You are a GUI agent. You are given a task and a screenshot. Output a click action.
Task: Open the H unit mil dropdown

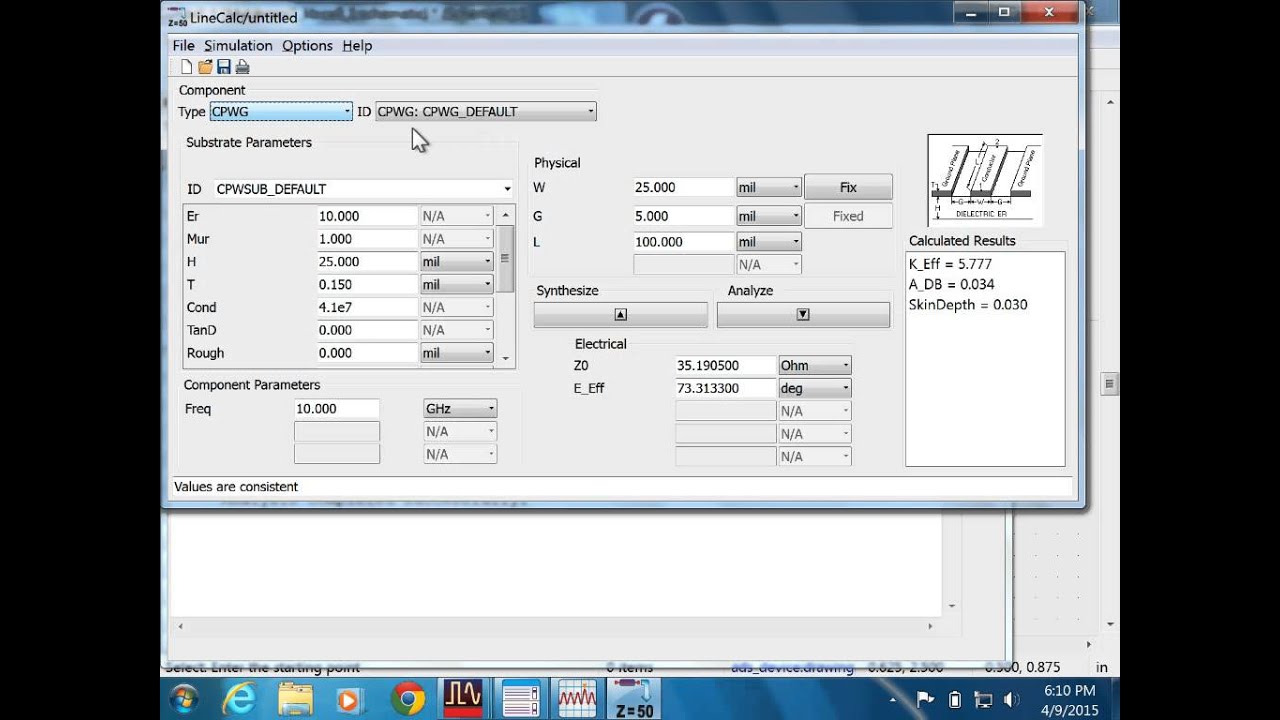tap(456, 261)
